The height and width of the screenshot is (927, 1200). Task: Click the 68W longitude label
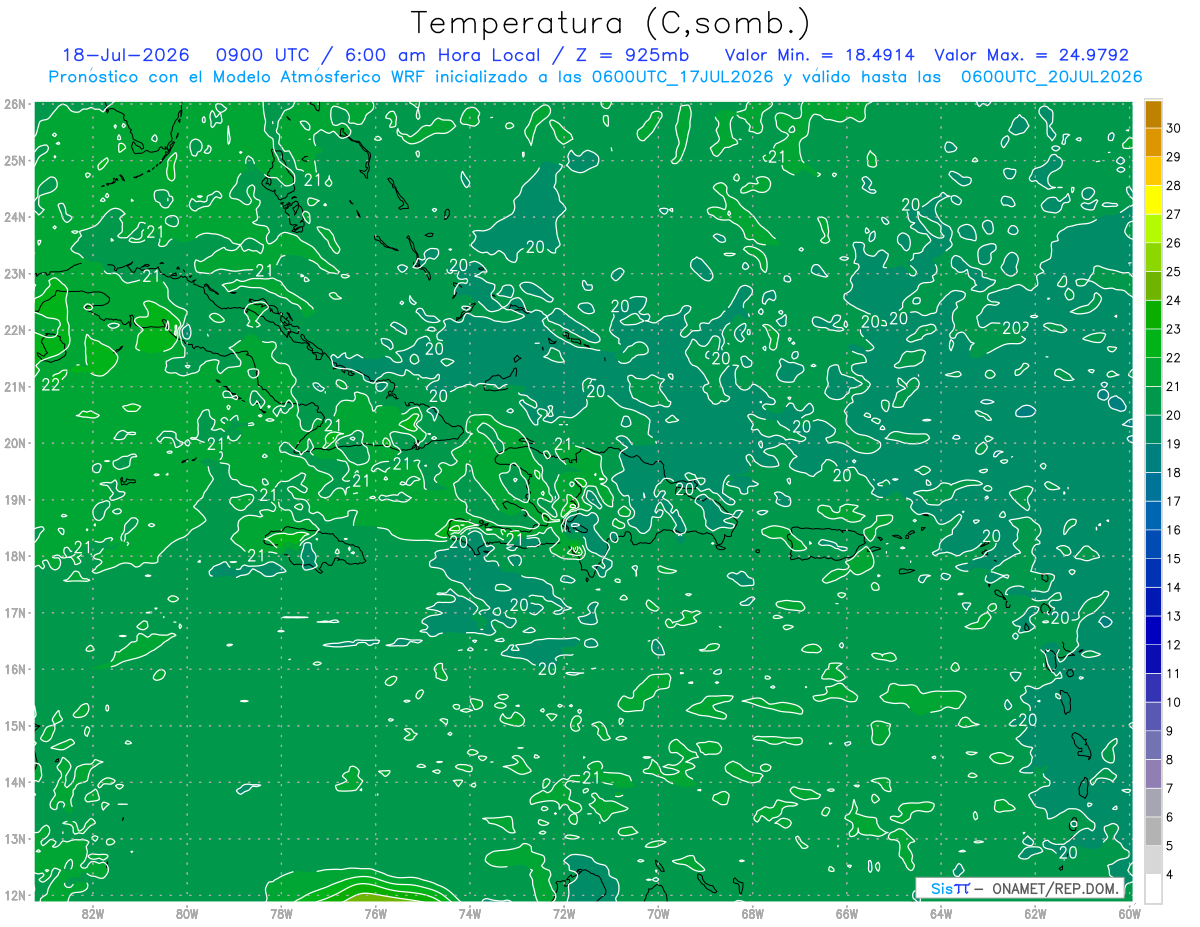coord(753,913)
